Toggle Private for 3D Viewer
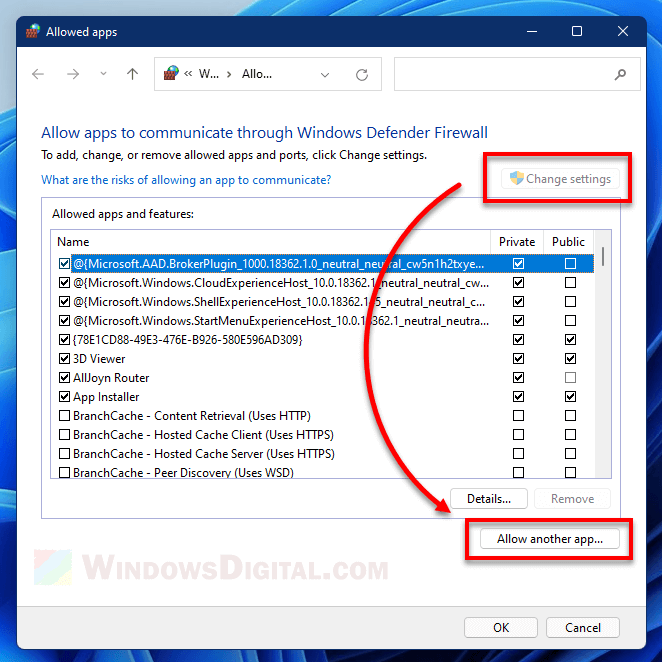Viewport: 662px width, 662px height. click(518, 359)
